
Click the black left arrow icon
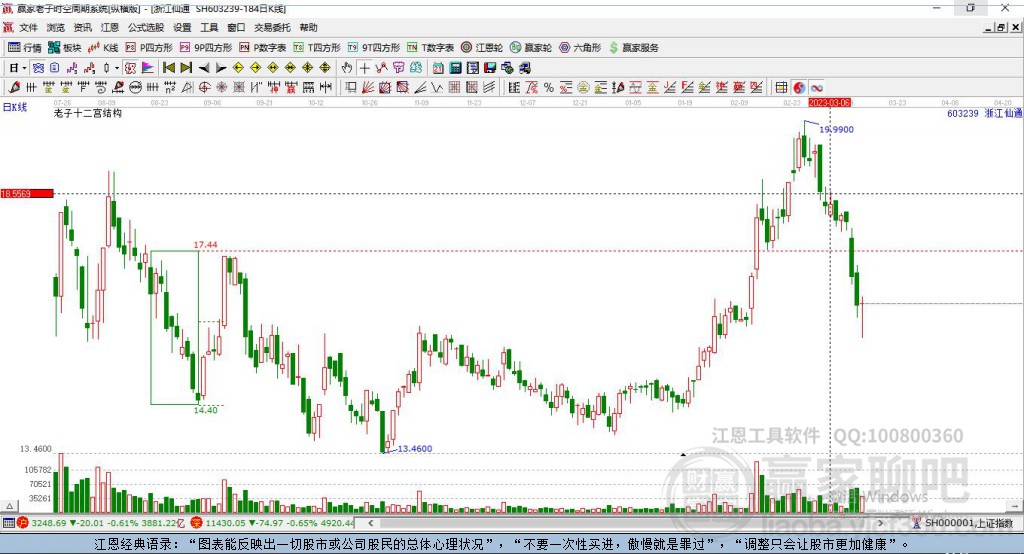coord(204,68)
